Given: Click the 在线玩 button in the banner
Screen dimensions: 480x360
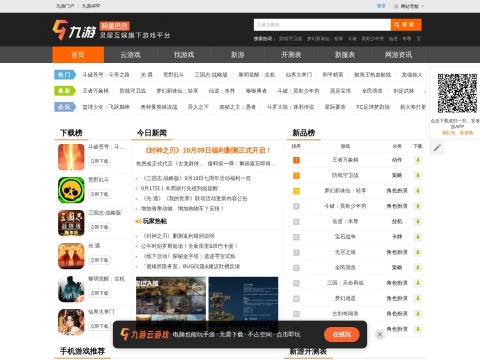Looking at the screenshot, I should 342,334.
